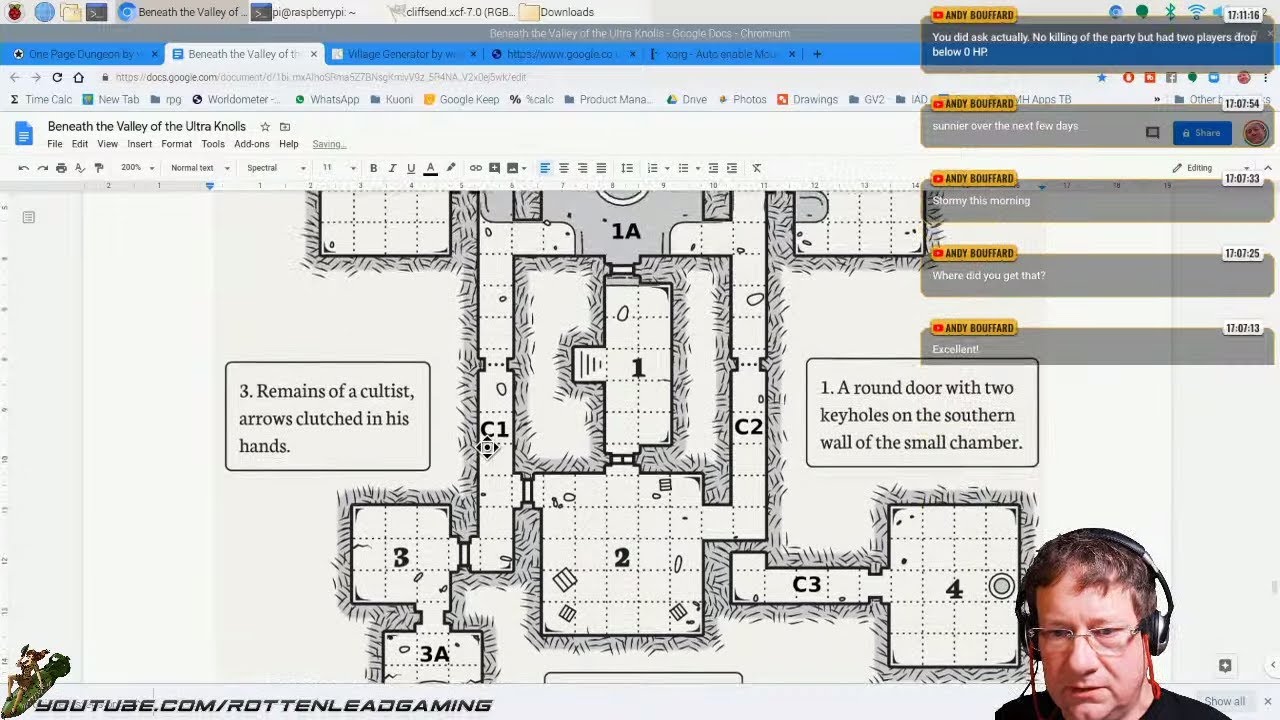Open the Spectral font dropdown

[x=276, y=168]
